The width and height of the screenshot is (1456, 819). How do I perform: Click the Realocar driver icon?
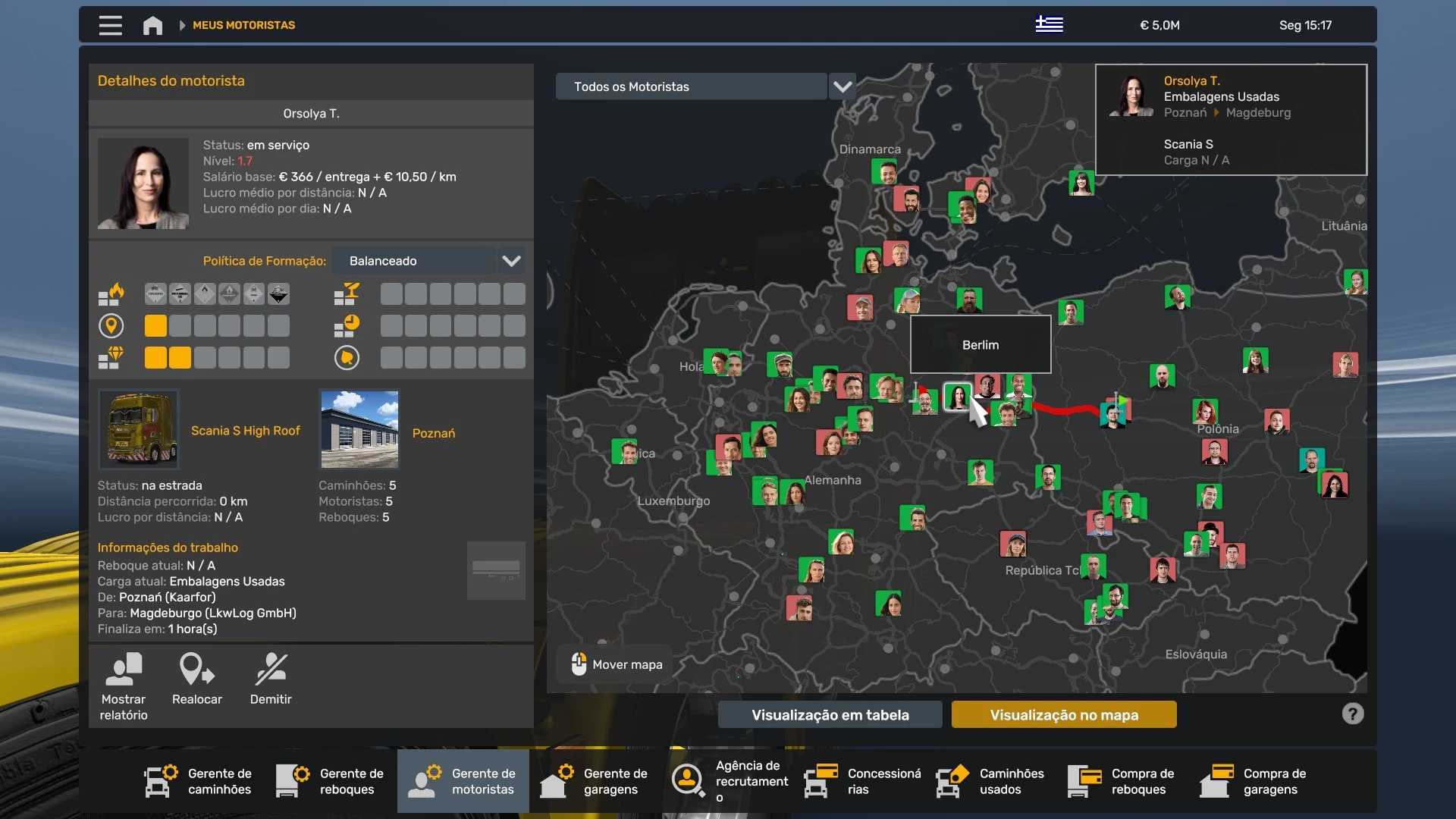(196, 670)
